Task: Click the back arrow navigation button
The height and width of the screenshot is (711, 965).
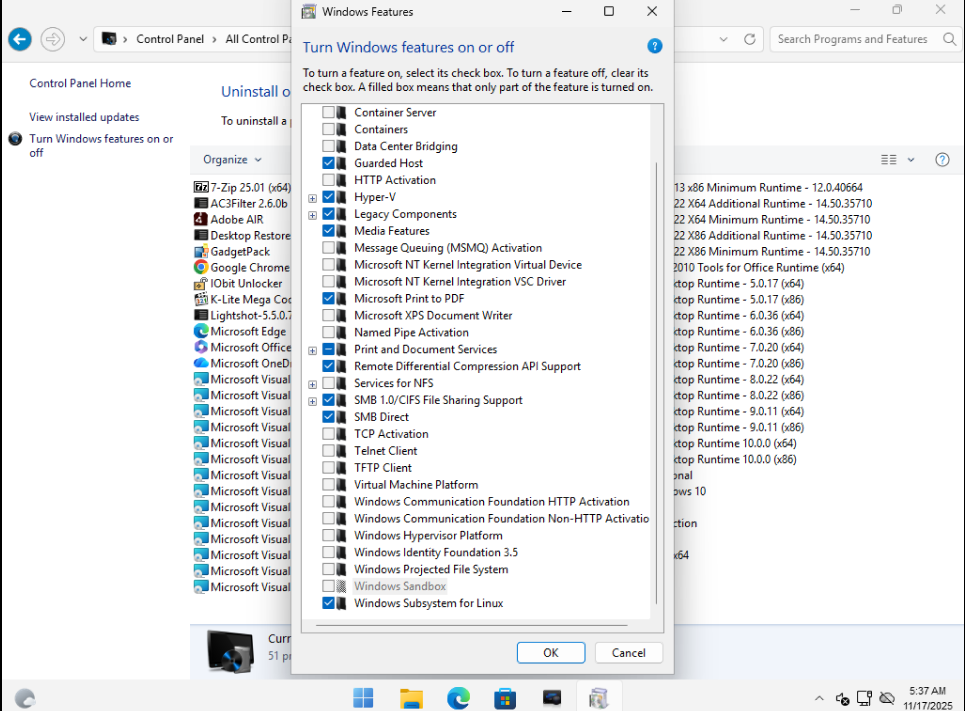Action: [x=20, y=39]
